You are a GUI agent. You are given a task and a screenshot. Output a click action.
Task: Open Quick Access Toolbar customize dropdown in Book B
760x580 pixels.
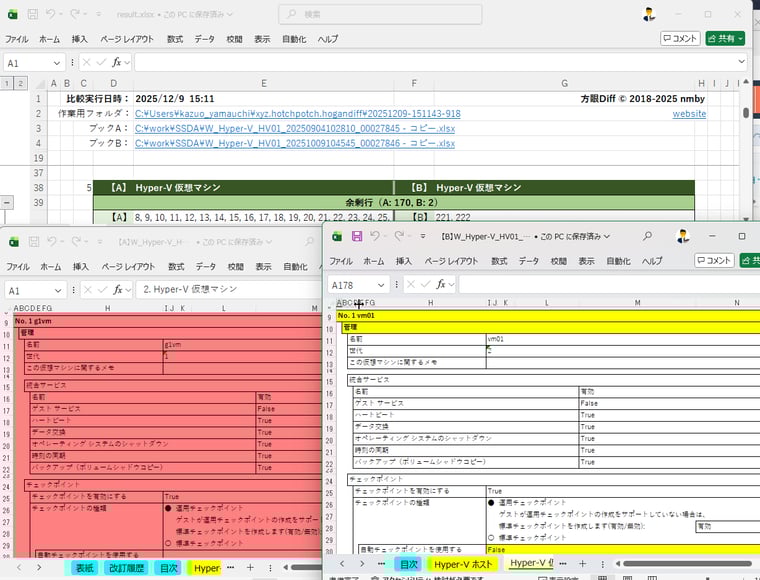(x=423, y=236)
